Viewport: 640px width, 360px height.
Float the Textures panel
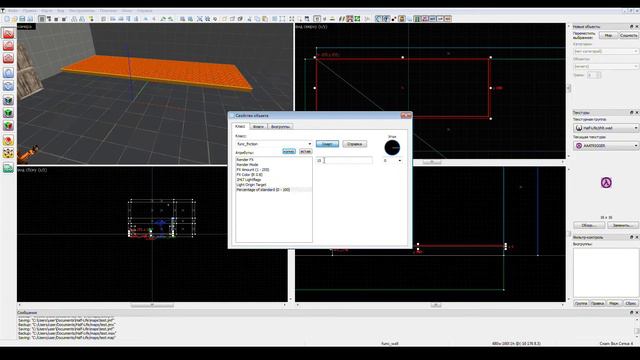click(x=631, y=112)
